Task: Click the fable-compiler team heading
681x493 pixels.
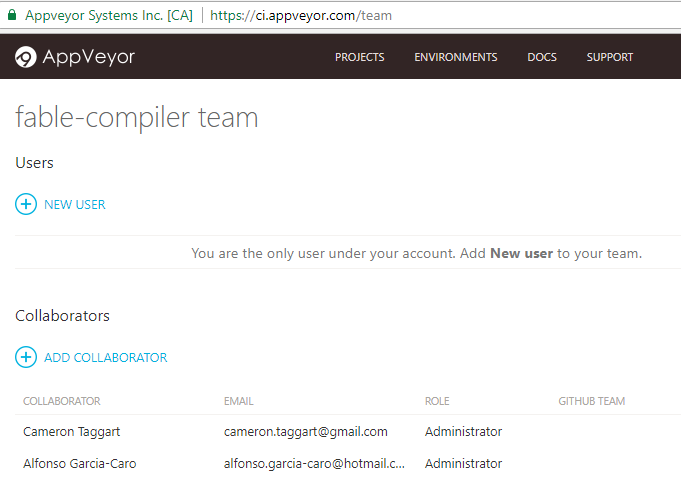Action: click(137, 117)
